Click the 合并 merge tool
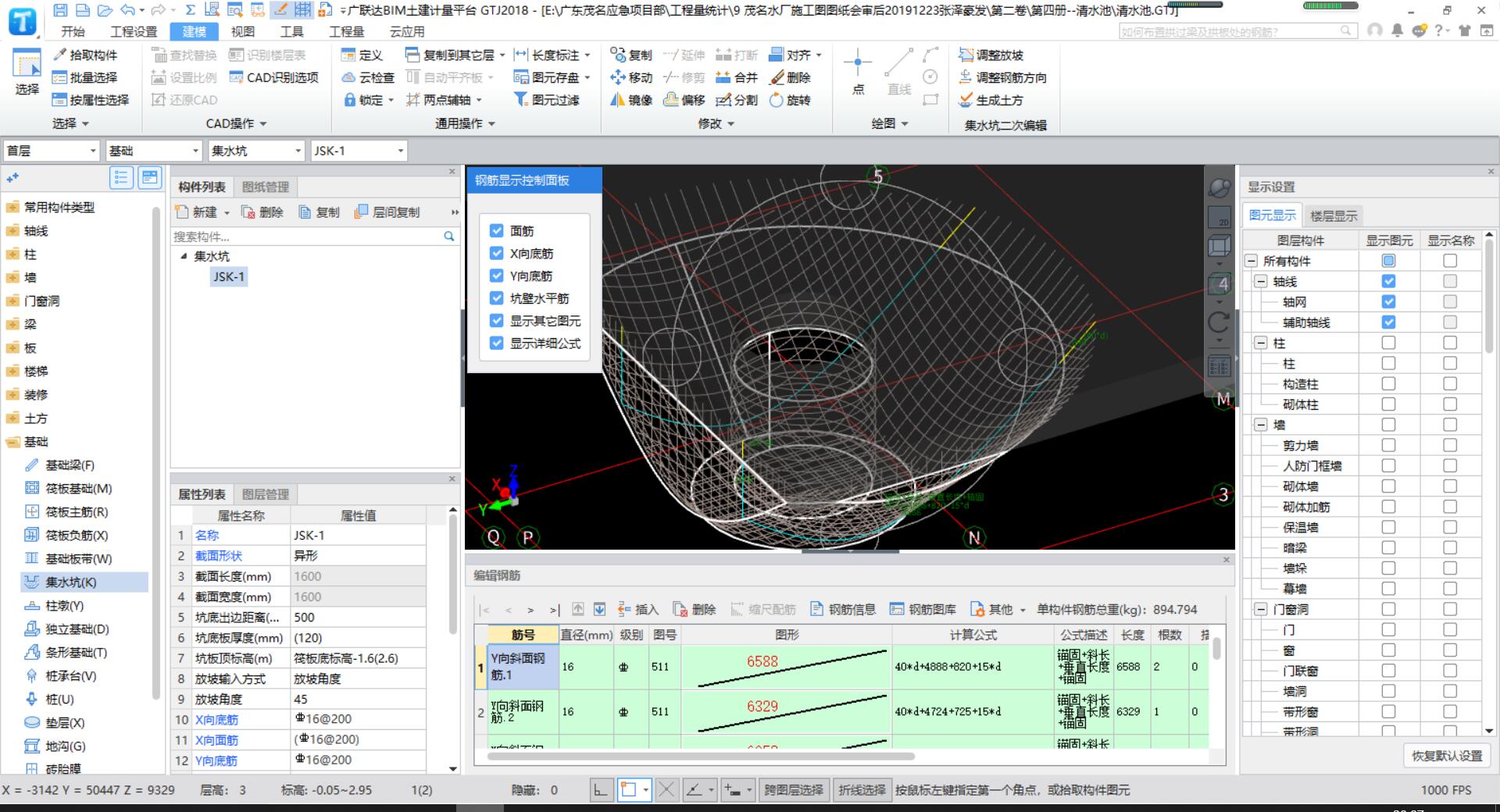The image size is (1500, 812). (x=737, y=77)
